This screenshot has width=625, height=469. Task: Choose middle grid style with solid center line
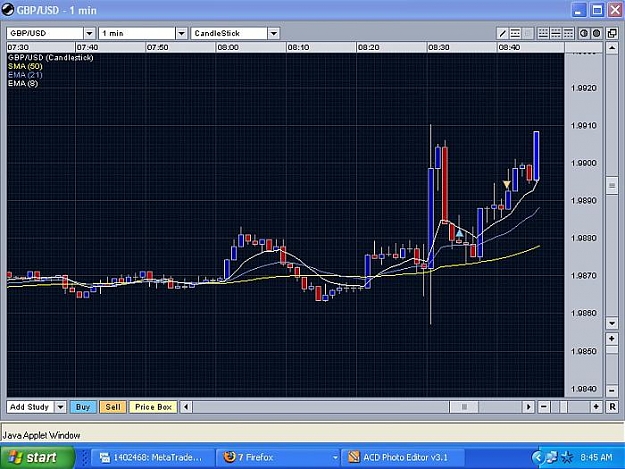click(555, 33)
